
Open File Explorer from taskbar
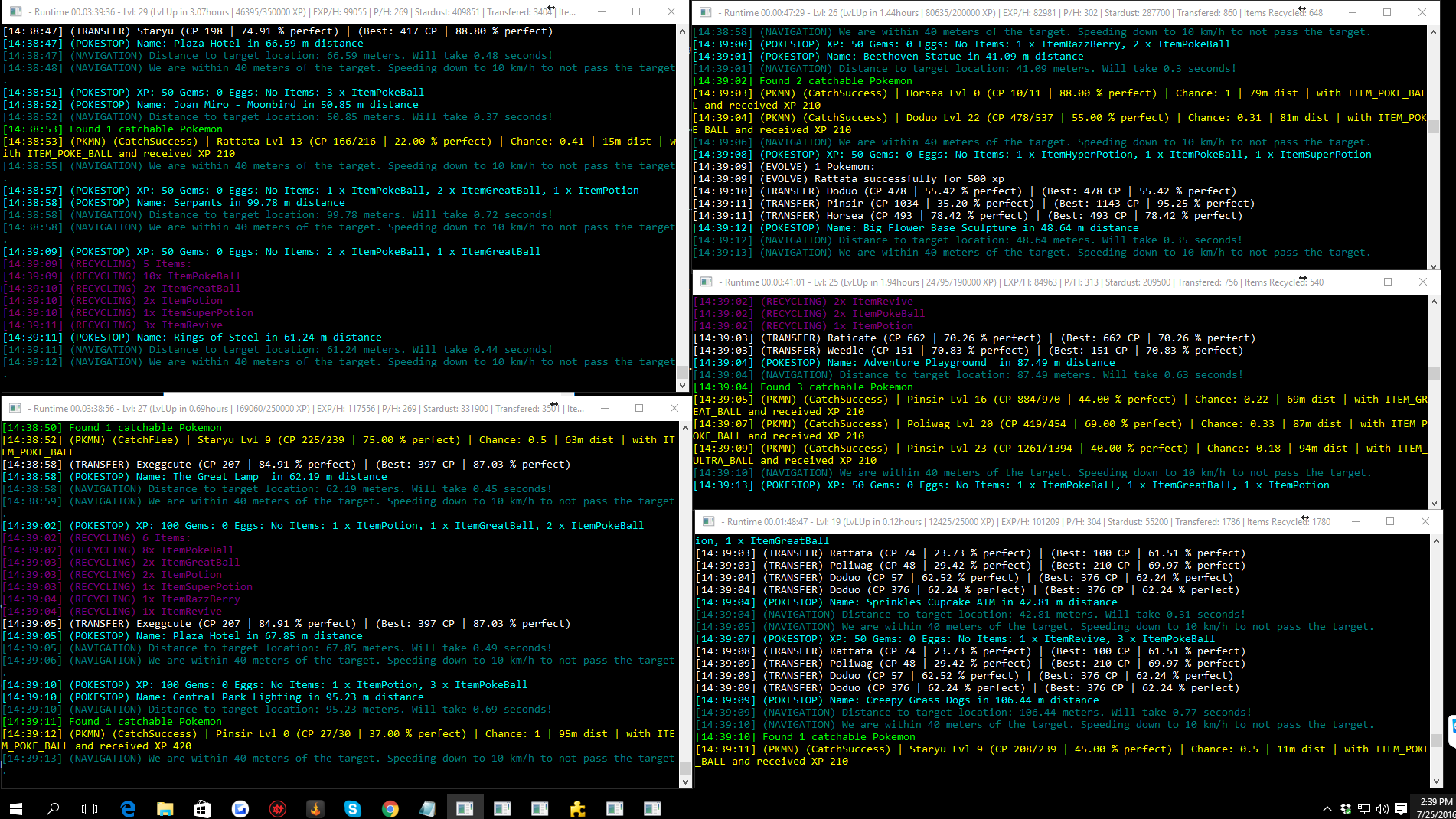click(x=165, y=808)
